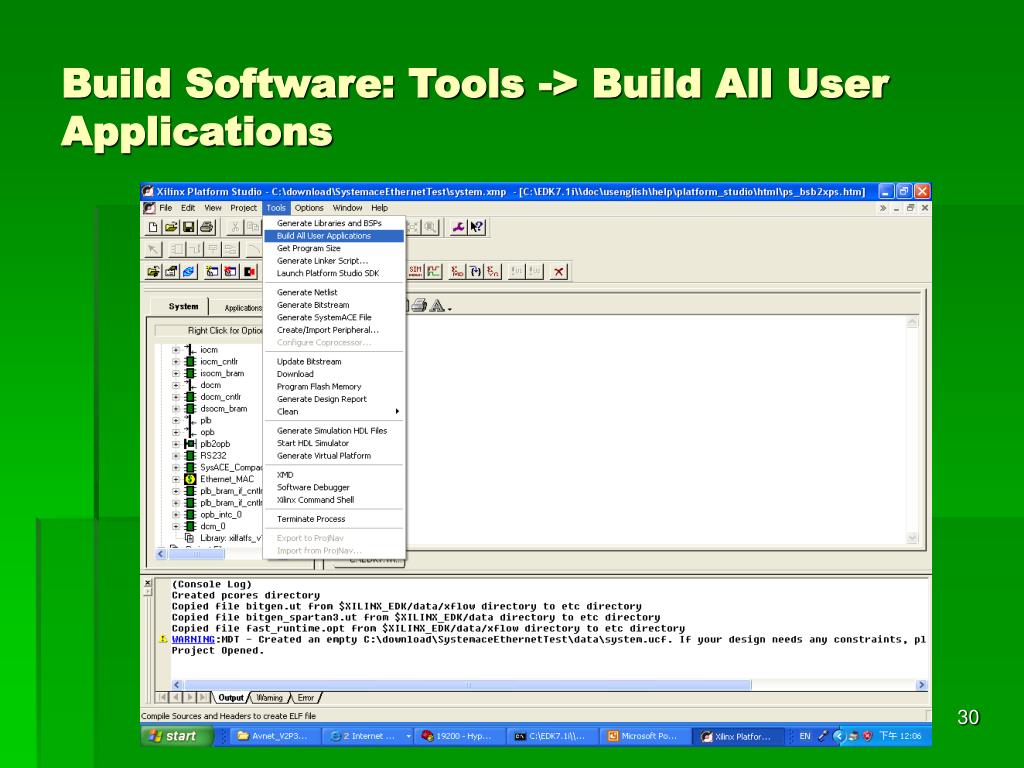Expand the RS232 tree node
This screenshot has height=768, width=1024.
pos(176,456)
